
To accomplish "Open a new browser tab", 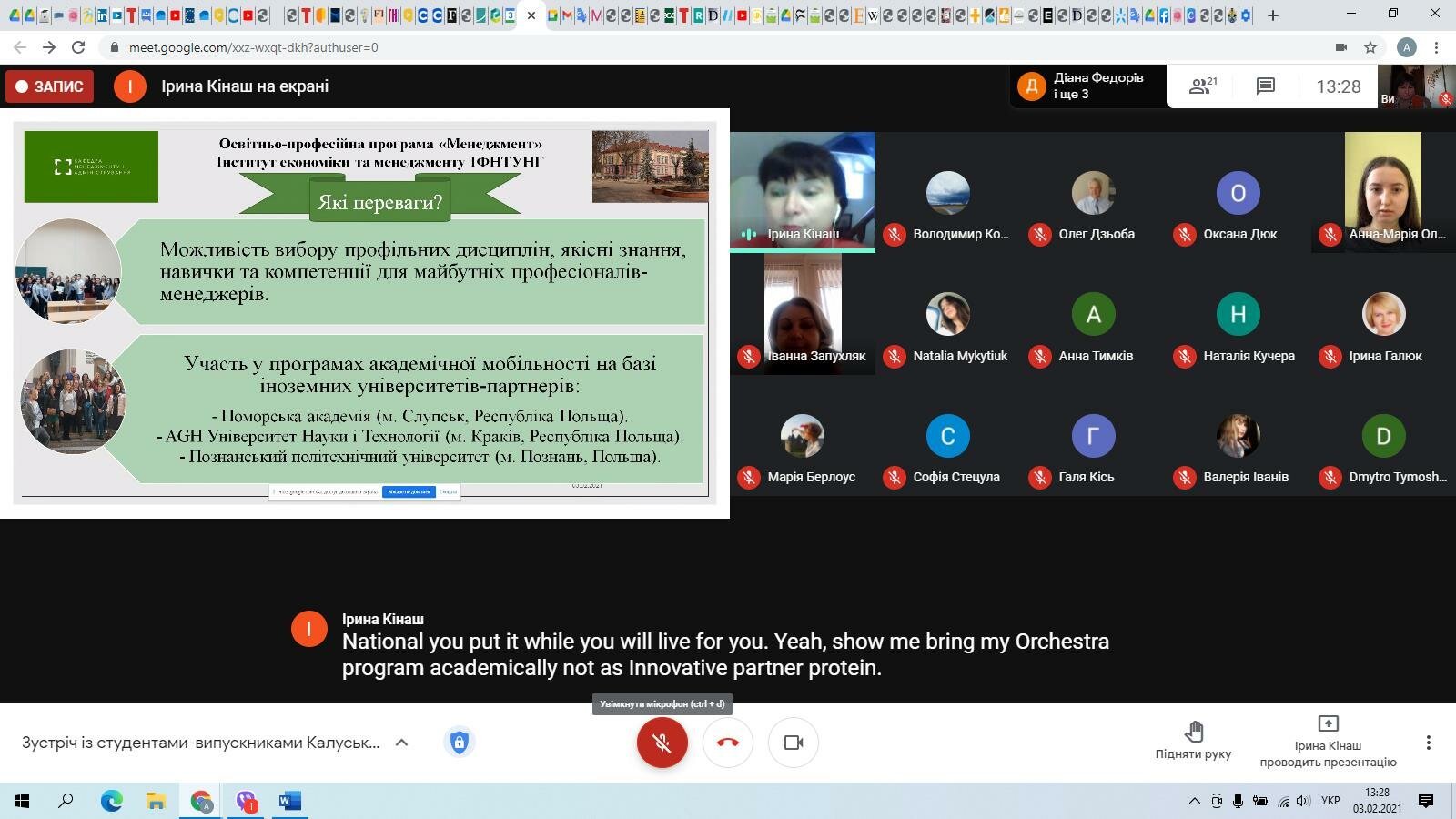I will 1272,15.
